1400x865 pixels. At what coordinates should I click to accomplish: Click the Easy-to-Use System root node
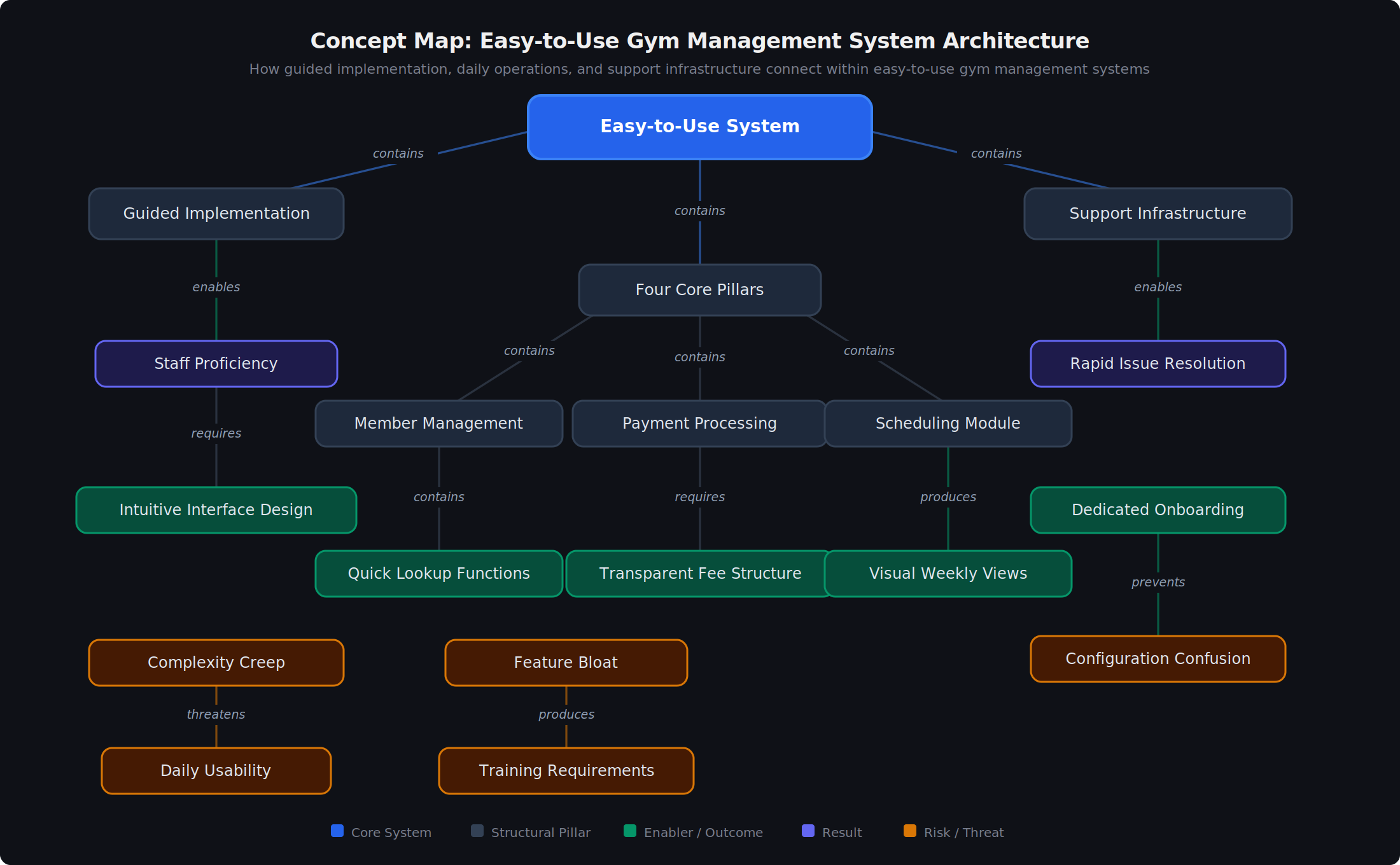point(699,127)
